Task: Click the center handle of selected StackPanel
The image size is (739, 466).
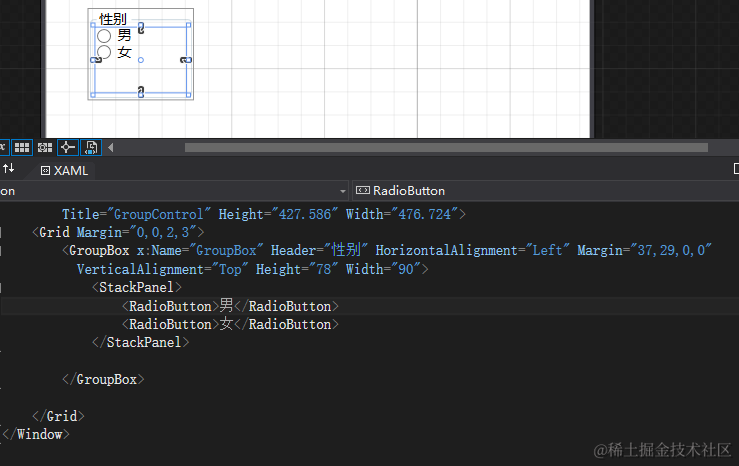Action: (141, 60)
